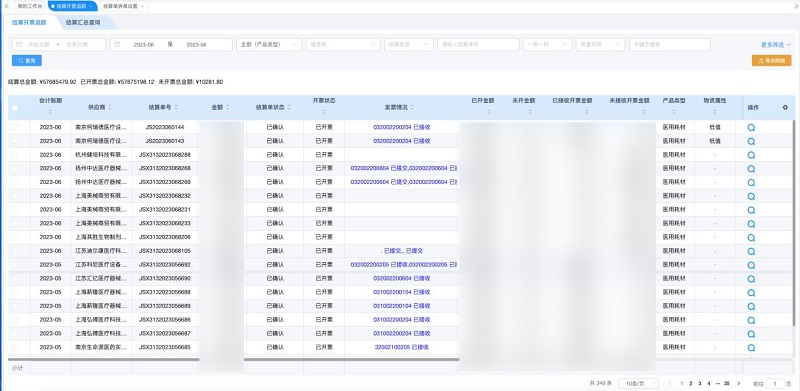Click the 关键字搜索 keyword input
The width and height of the screenshot is (800, 391).
[670, 45]
